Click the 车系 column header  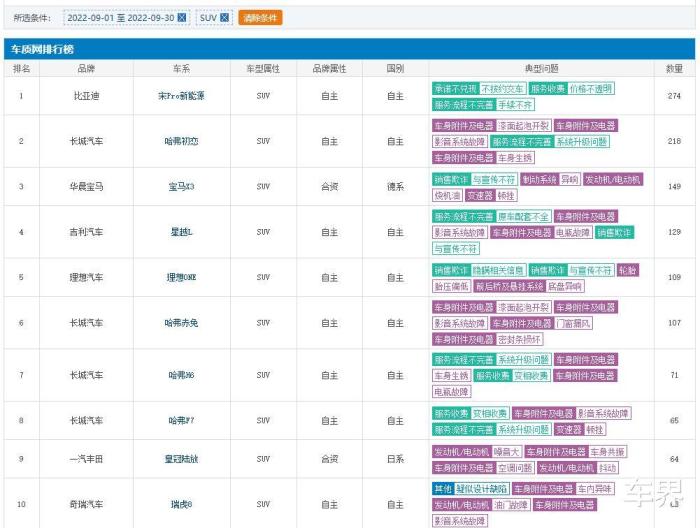point(181,68)
